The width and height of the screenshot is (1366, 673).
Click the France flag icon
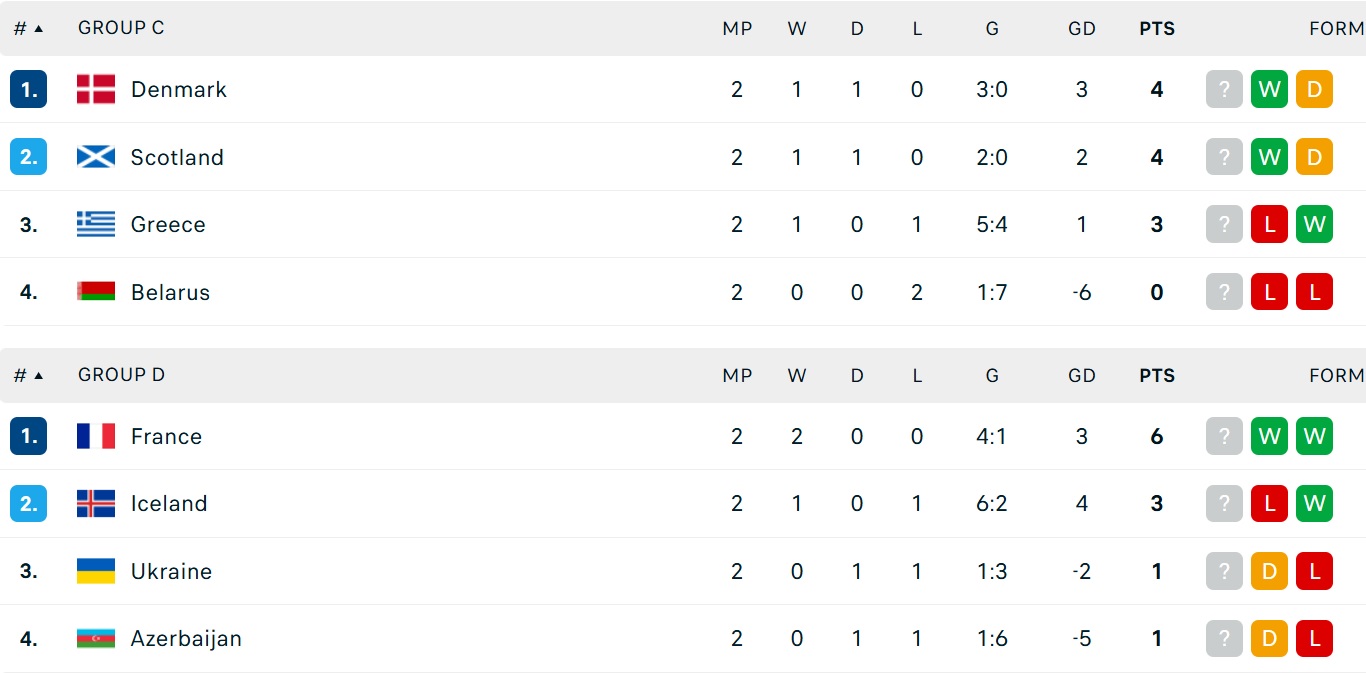click(x=96, y=436)
